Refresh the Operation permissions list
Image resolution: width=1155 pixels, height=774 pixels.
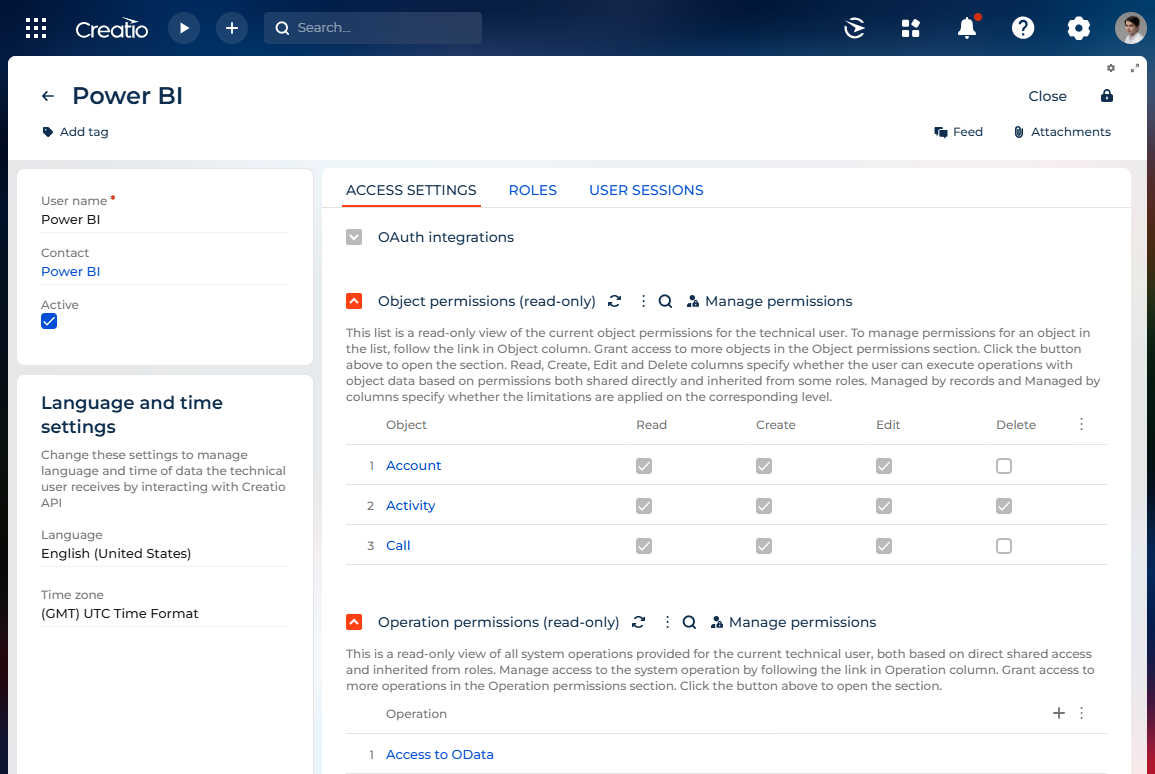(x=639, y=622)
